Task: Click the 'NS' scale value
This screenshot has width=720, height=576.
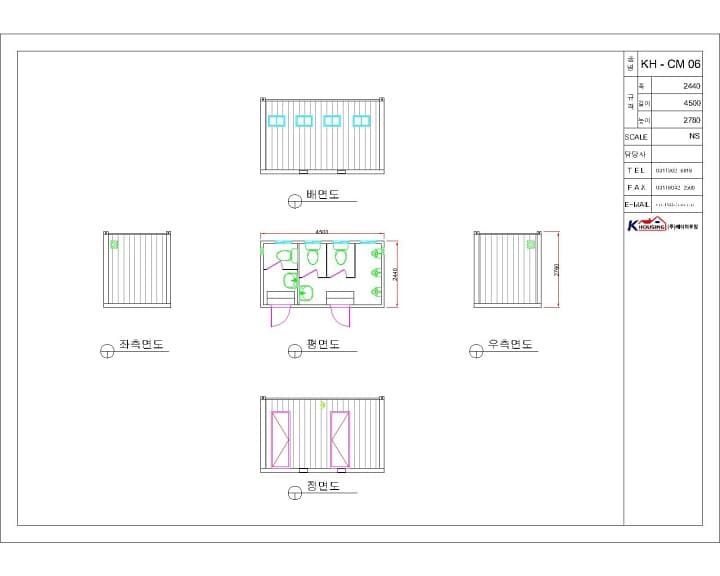Action: (694, 136)
